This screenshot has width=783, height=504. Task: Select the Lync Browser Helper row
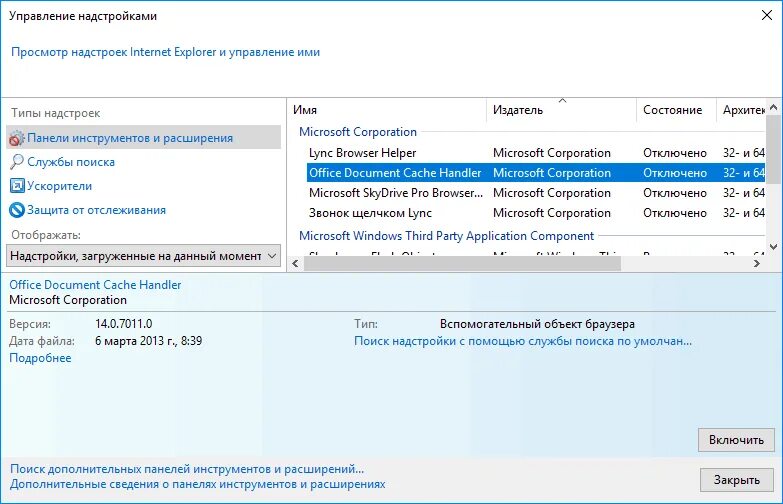536,153
